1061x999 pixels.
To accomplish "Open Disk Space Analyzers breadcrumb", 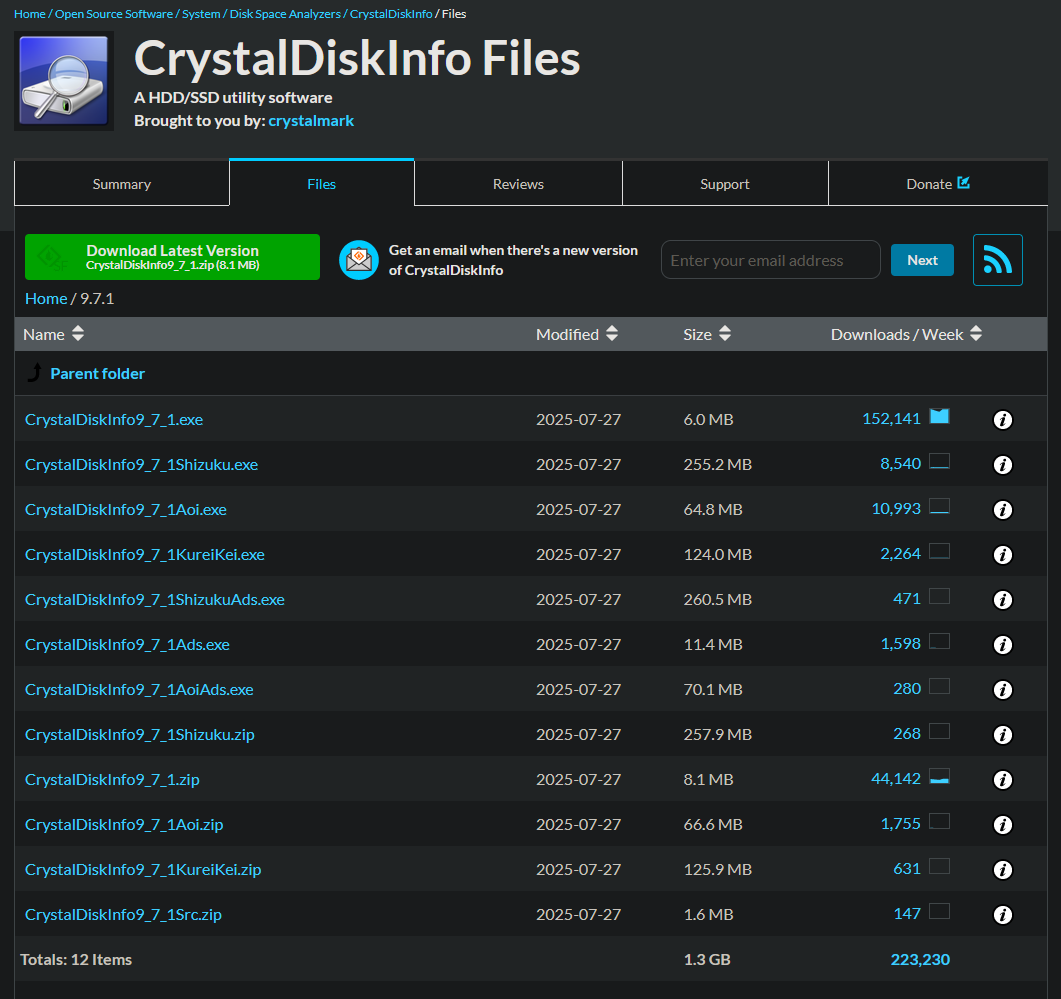I will pyautogui.click(x=285, y=14).
